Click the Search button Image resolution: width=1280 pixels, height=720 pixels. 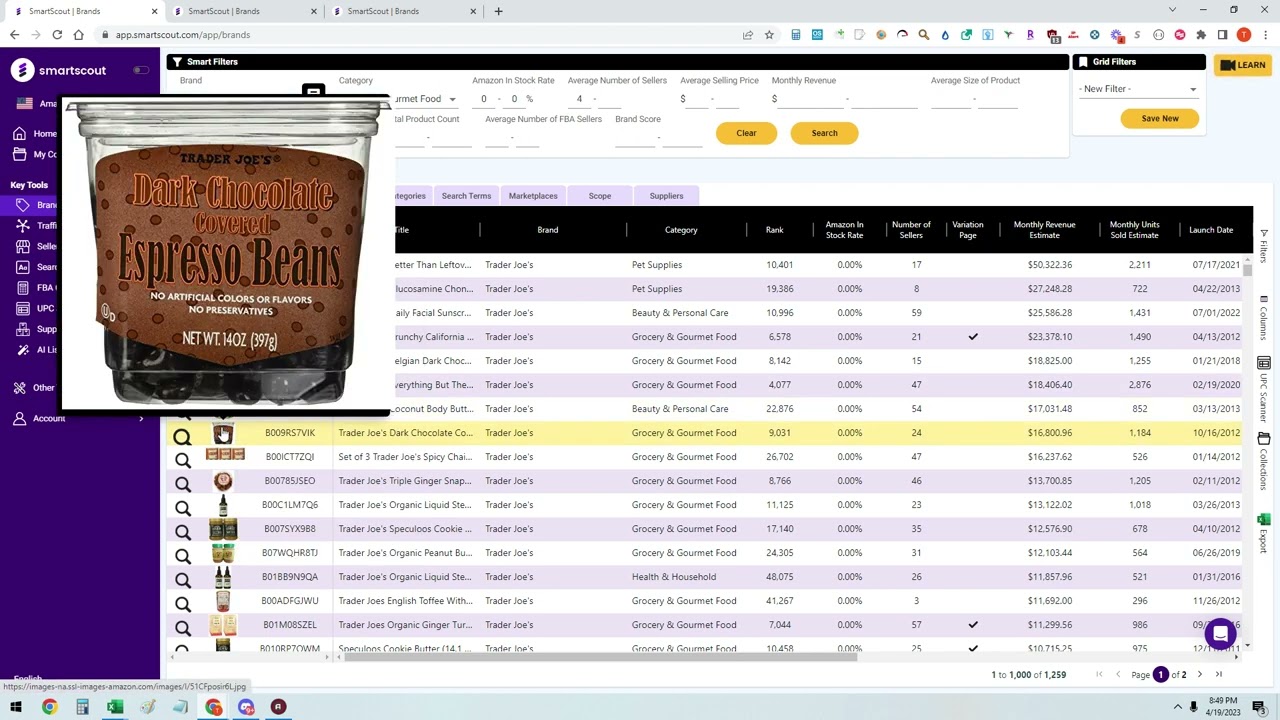pos(824,133)
